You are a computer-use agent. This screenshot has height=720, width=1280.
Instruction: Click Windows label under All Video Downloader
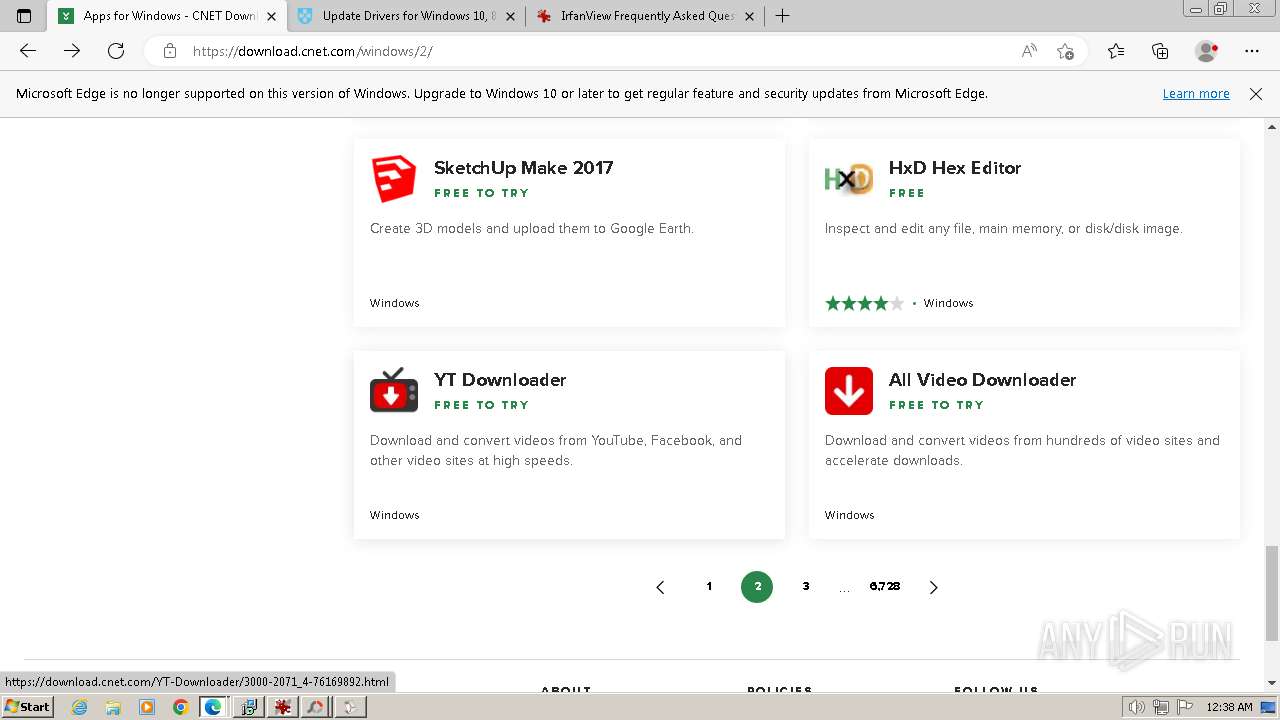(x=849, y=515)
